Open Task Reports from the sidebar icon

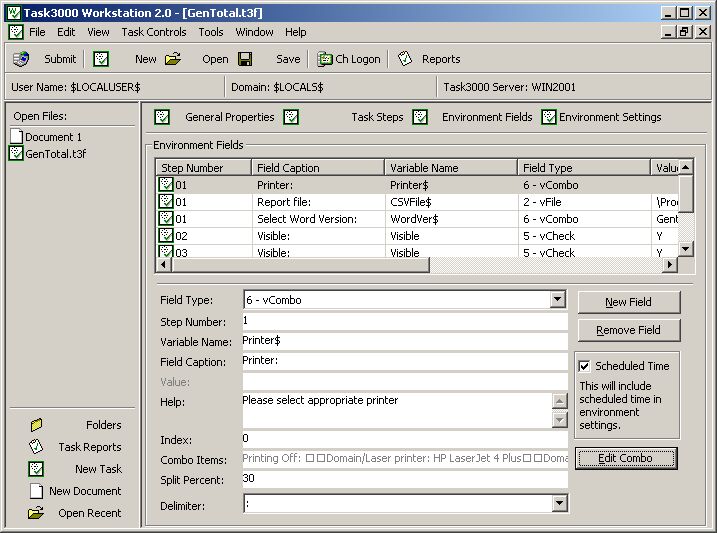pyautogui.click(x=37, y=447)
